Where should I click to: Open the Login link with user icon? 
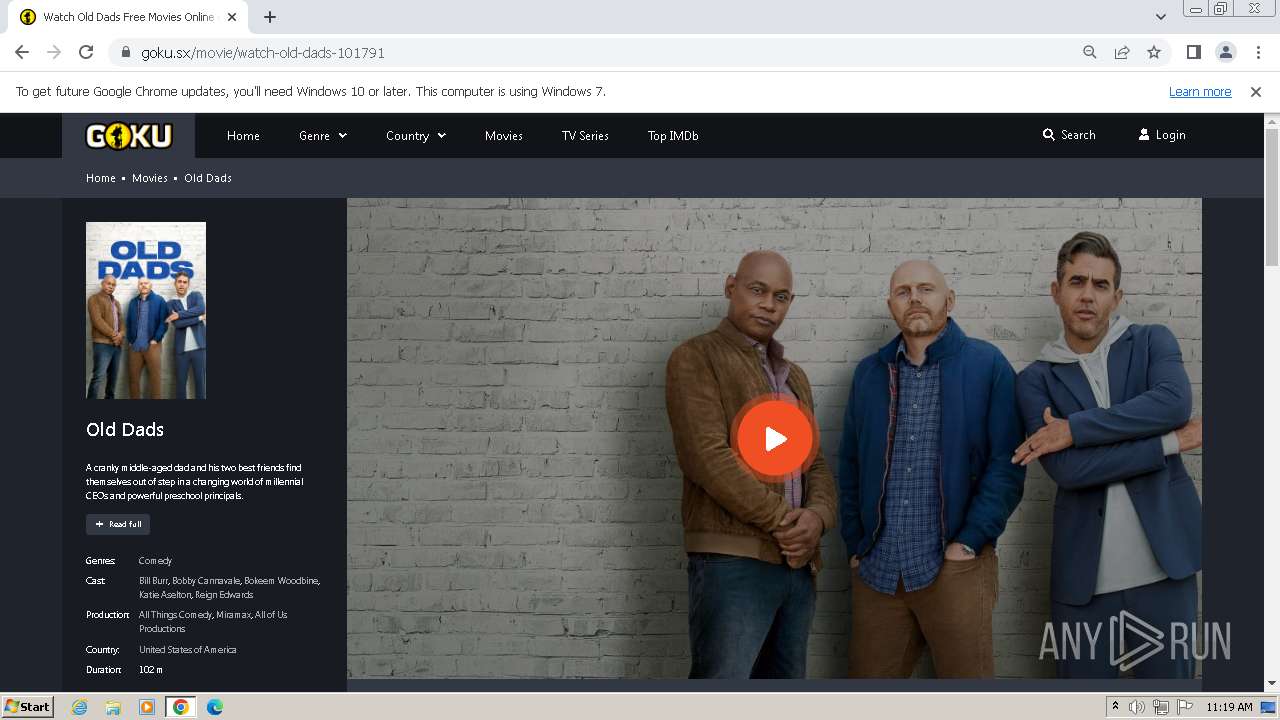[x=1162, y=135]
